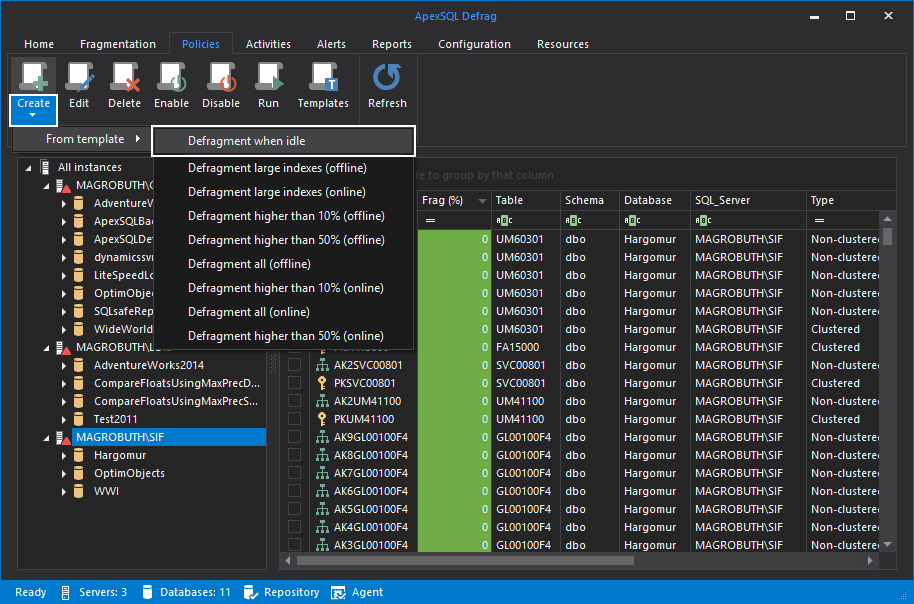Click the equals filter icon under Frag (%)

(430, 220)
